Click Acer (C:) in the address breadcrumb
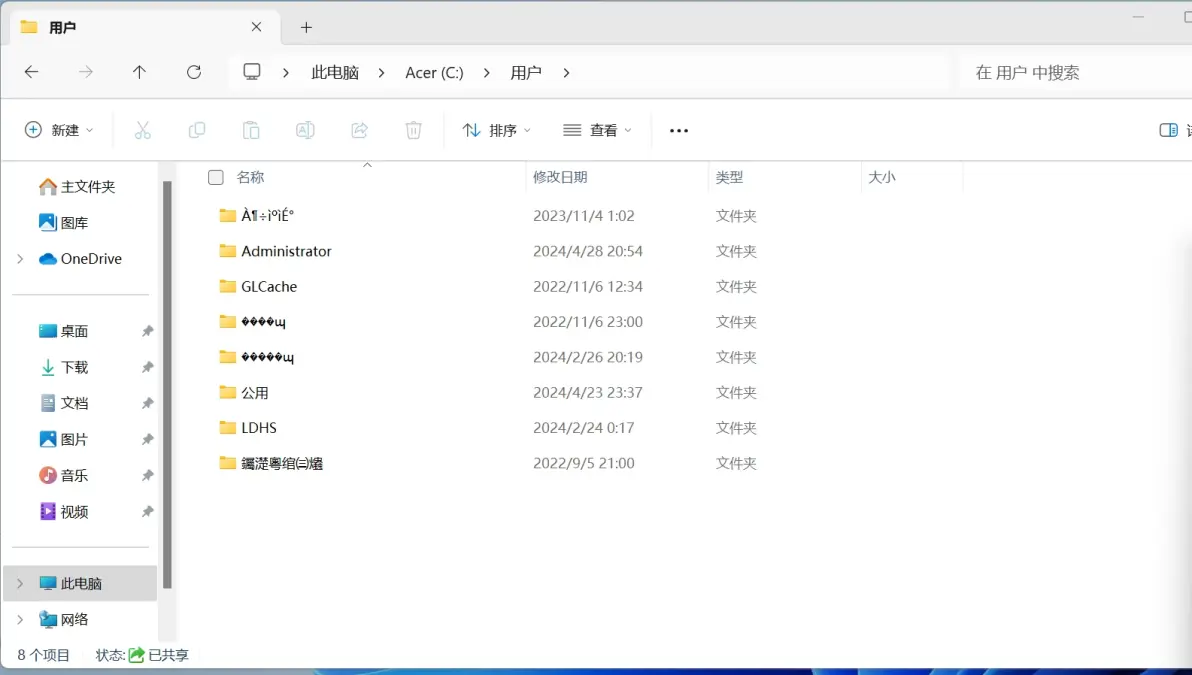 (434, 73)
